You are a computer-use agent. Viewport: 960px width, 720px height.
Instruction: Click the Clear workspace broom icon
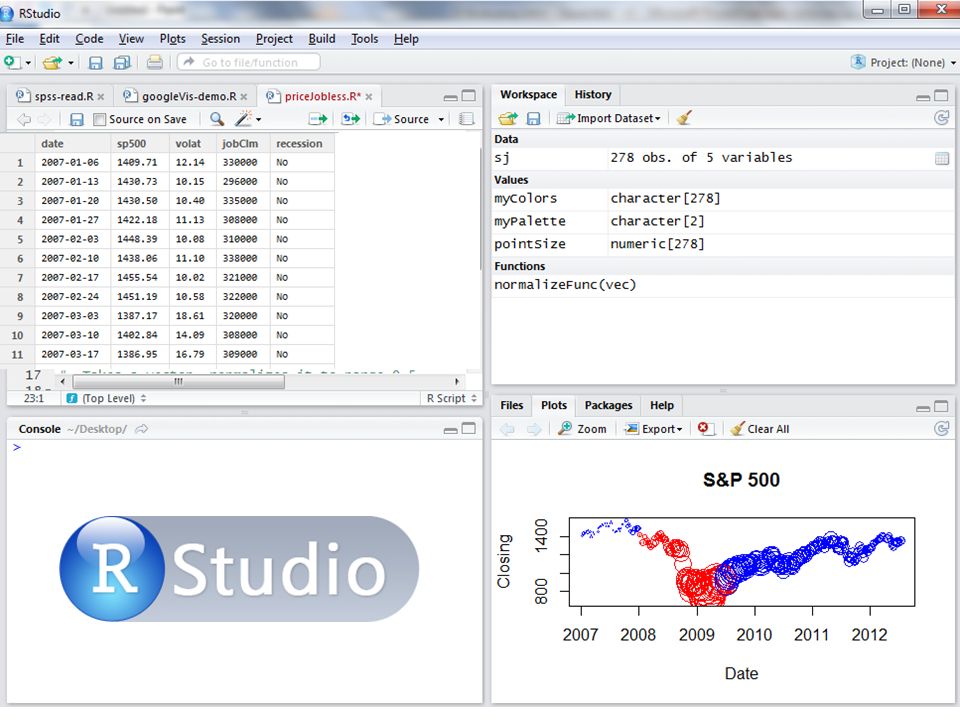coord(684,118)
